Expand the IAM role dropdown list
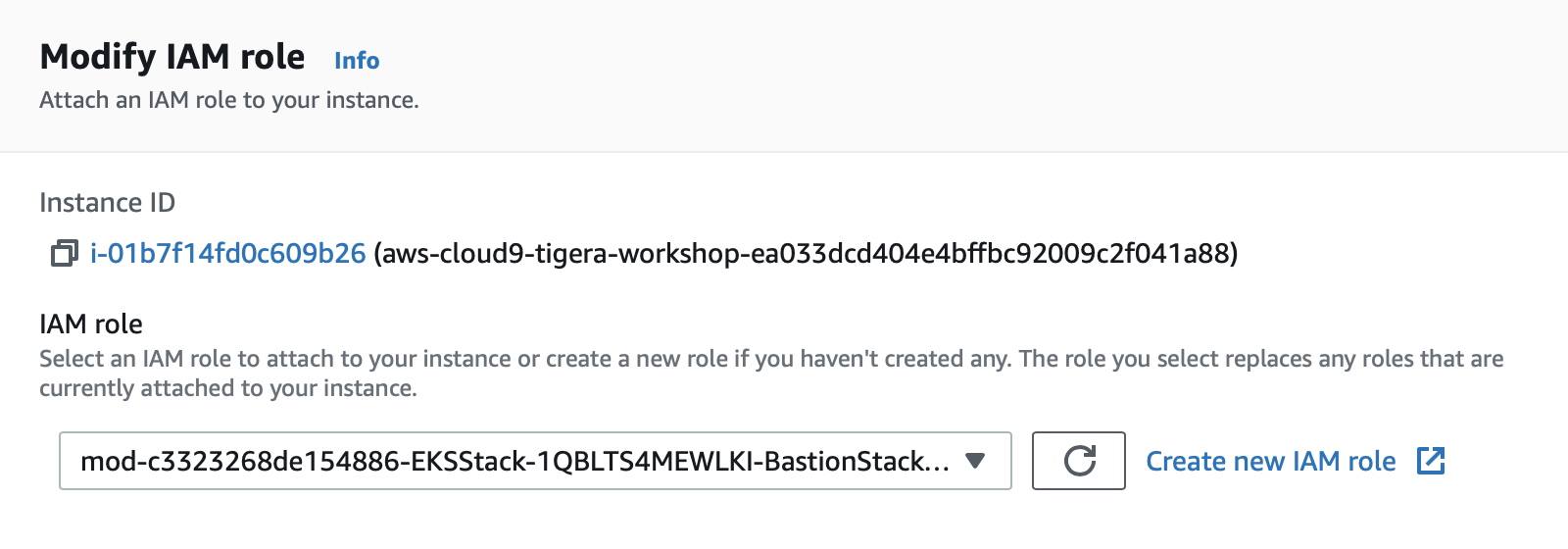Viewport: 1568px width, 549px height. pyautogui.click(x=535, y=461)
